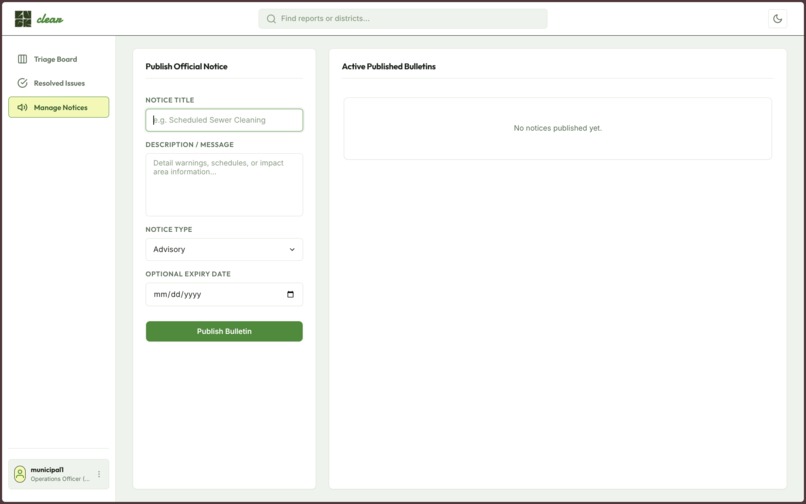Screen dimensions: 806x504
Task: Click the Publish Official Notice heading
Action: [x=187, y=66]
